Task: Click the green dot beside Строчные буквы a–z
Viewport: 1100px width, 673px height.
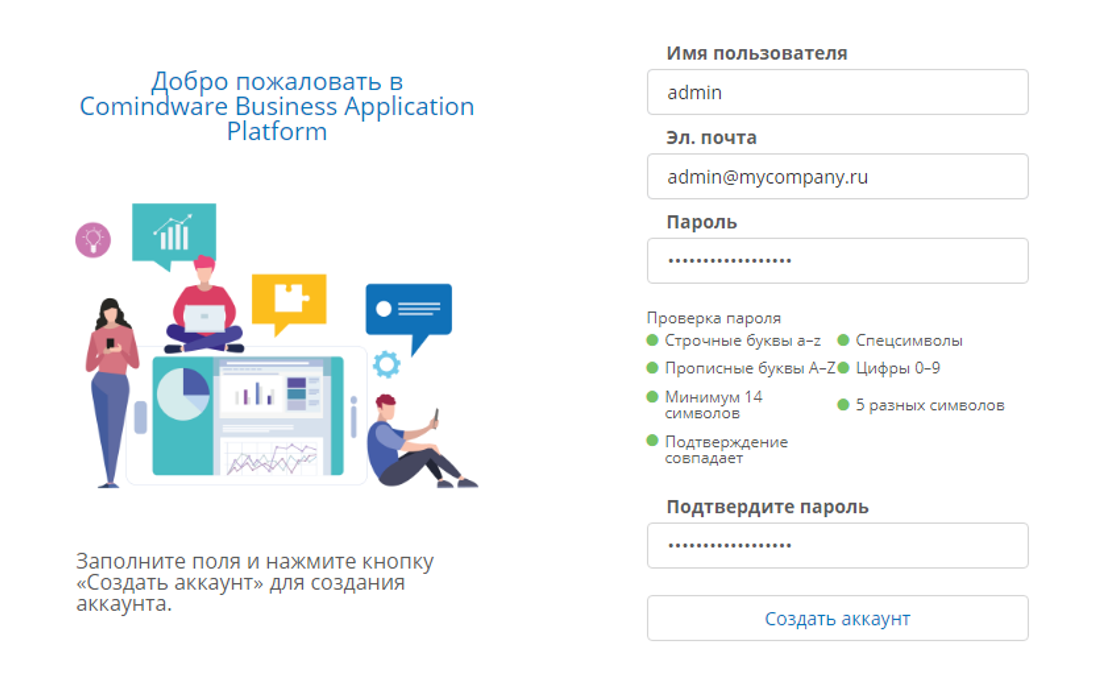Action: point(652,340)
